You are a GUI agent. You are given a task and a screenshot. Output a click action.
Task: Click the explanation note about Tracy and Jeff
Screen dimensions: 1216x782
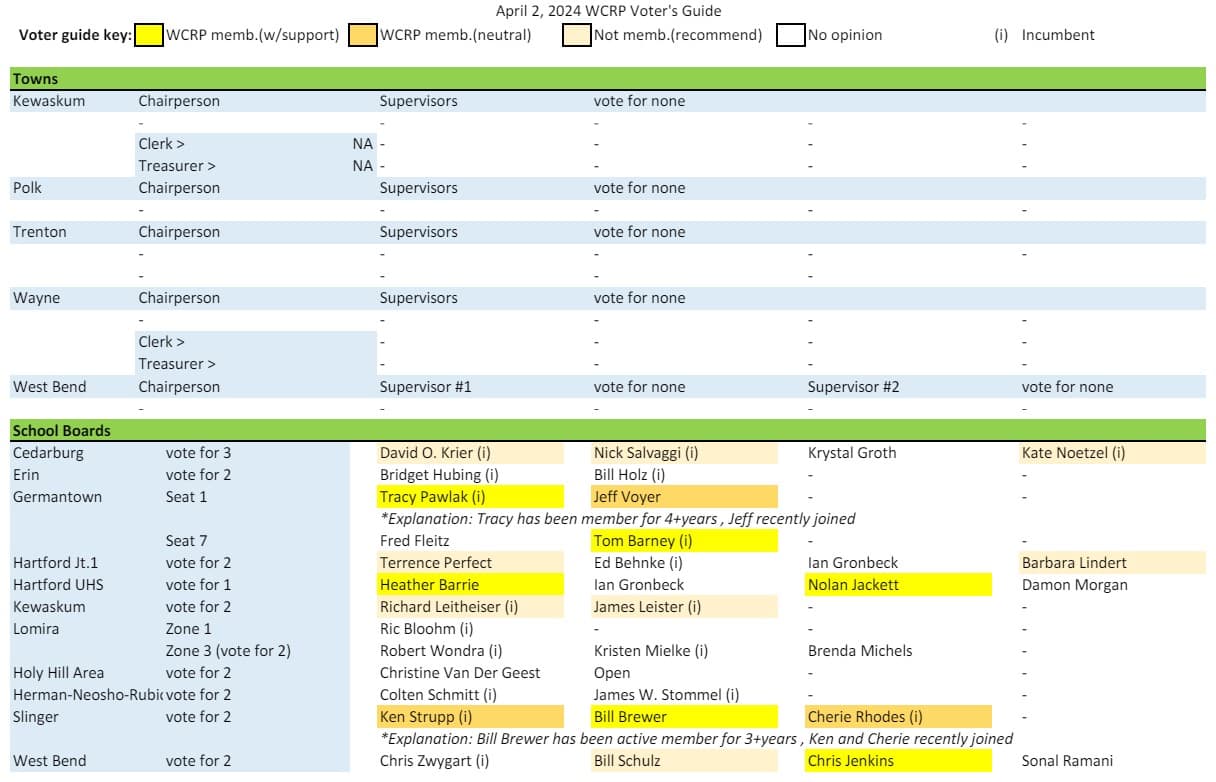tap(617, 518)
